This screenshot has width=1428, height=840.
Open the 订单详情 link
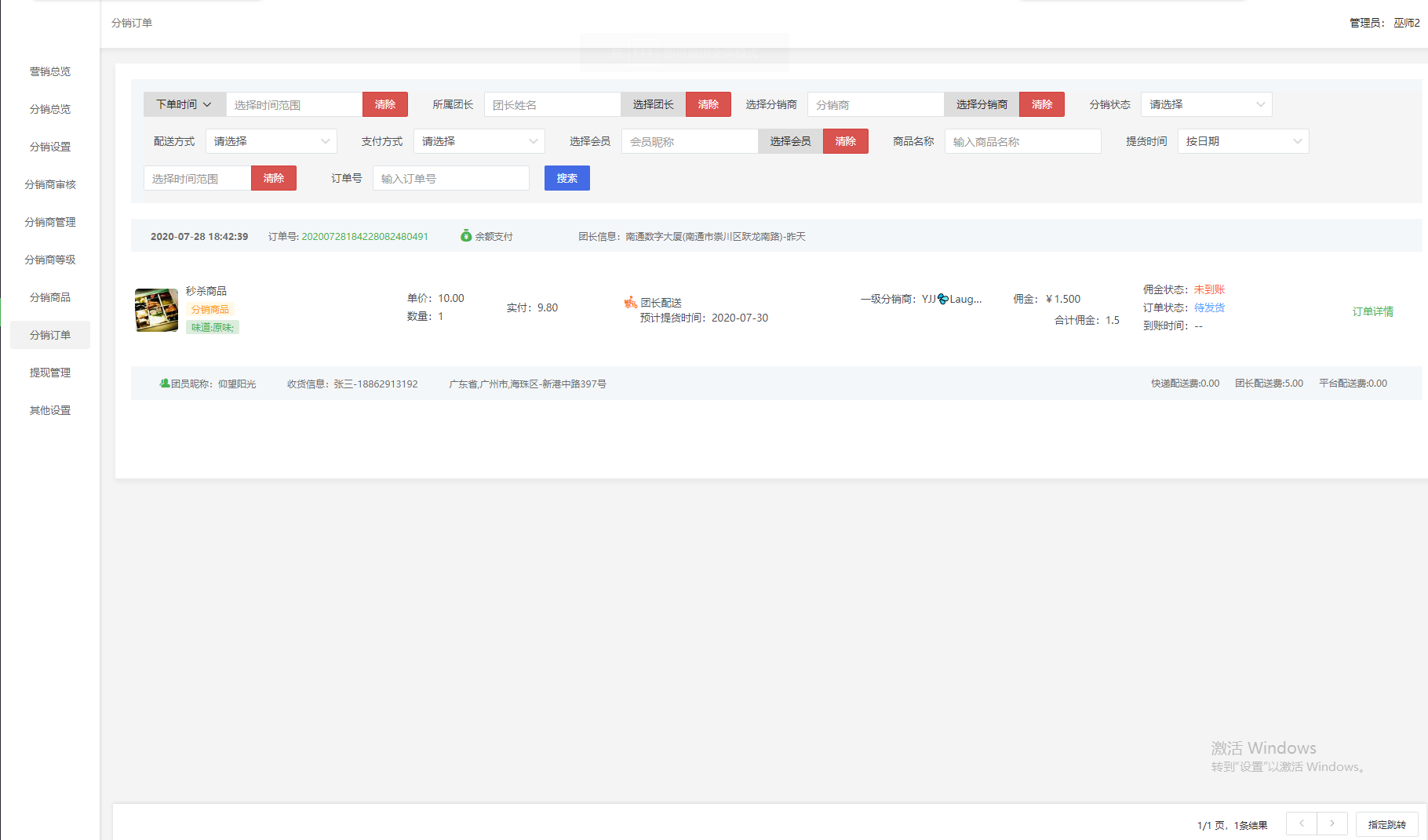(x=1372, y=311)
